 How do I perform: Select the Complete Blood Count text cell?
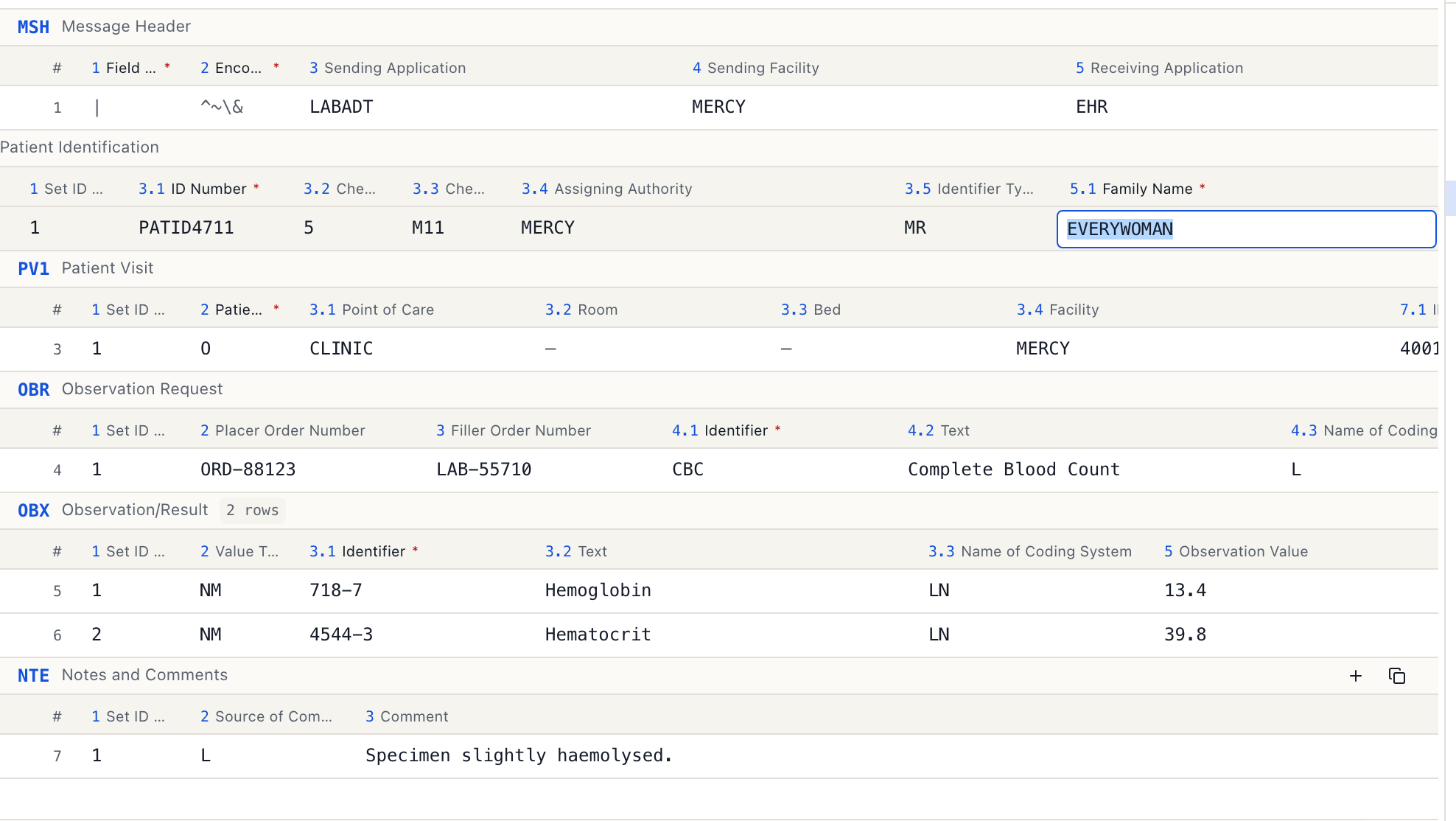pyautogui.click(x=1013, y=469)
